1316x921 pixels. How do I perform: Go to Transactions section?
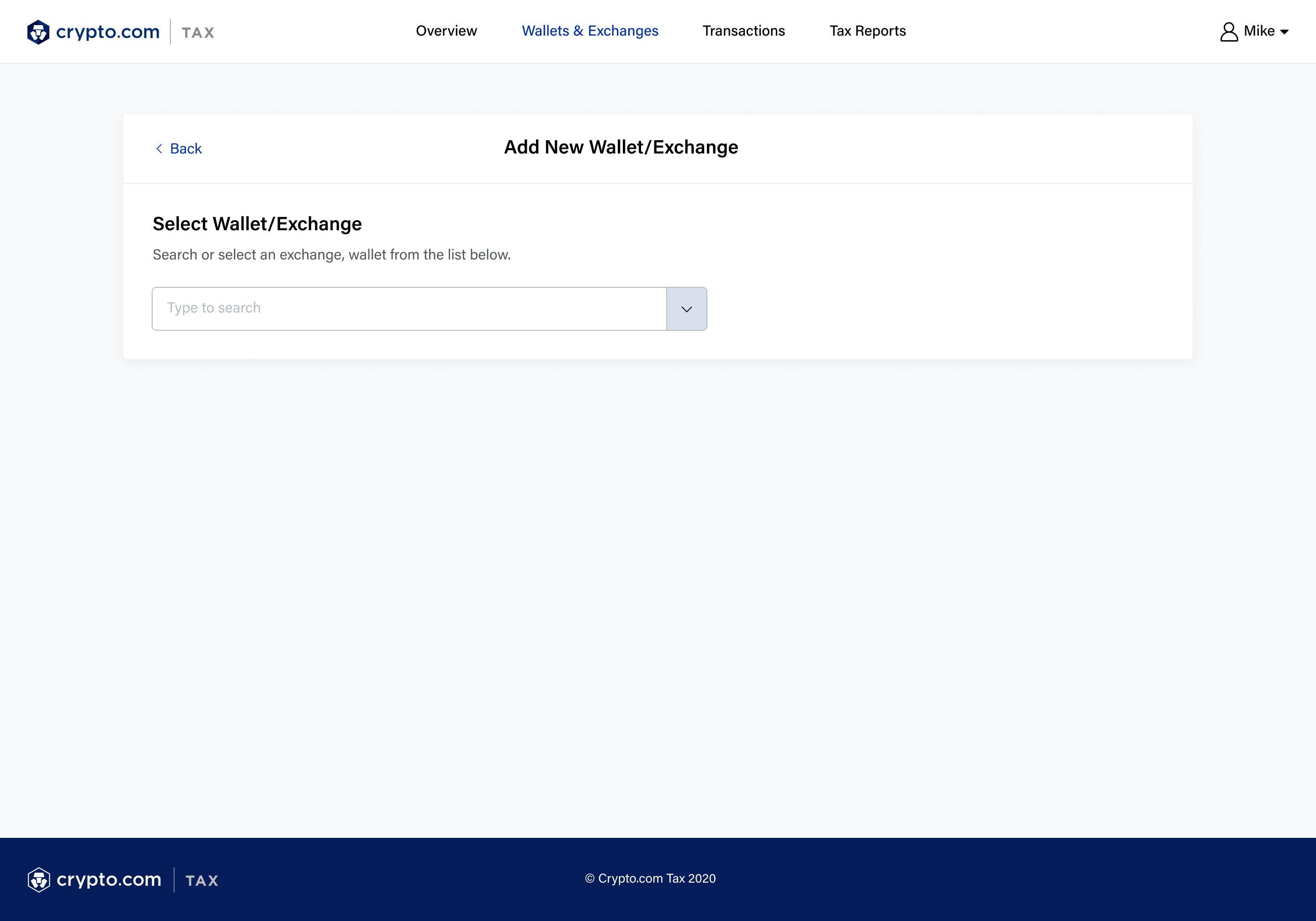(743, 31)
